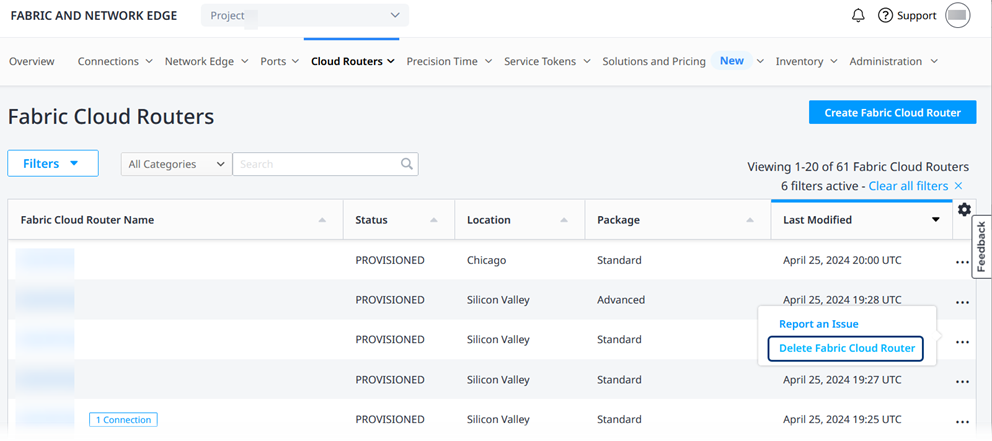Select Report an Issue from menu
The image size is (992, 441).
(x=819, y=324)
